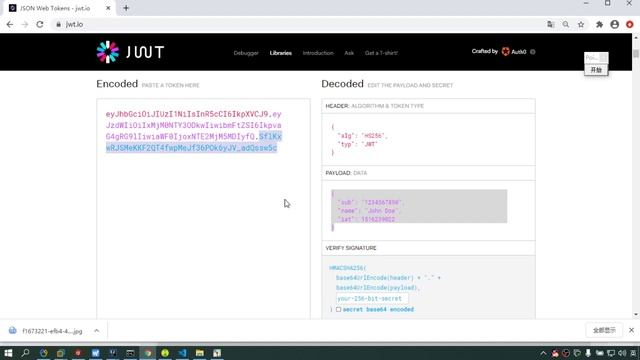The width and height of the screenshot is (640, 360).
Task: Click the jwt.io address bar
Action: (298, 24)
